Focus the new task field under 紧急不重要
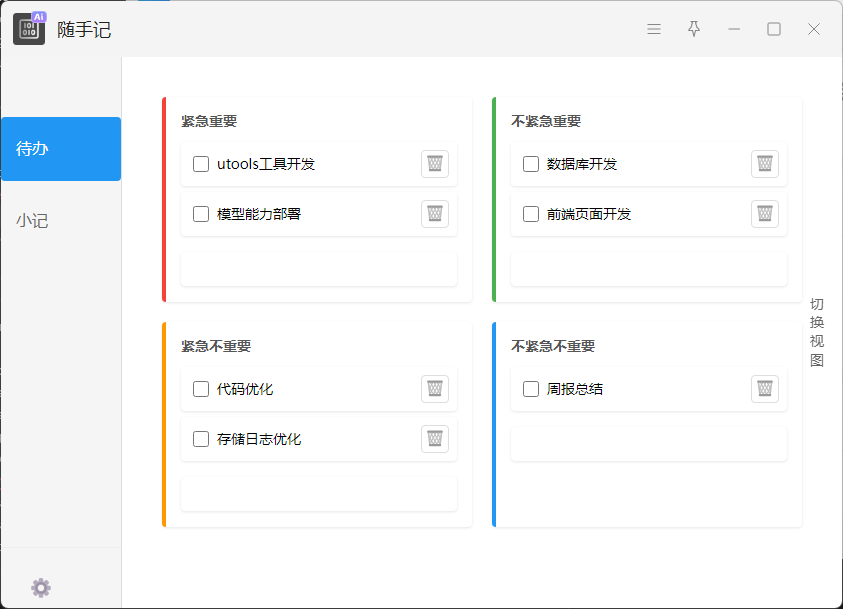This screenshot has width=843, height=609. click(319, 493)
